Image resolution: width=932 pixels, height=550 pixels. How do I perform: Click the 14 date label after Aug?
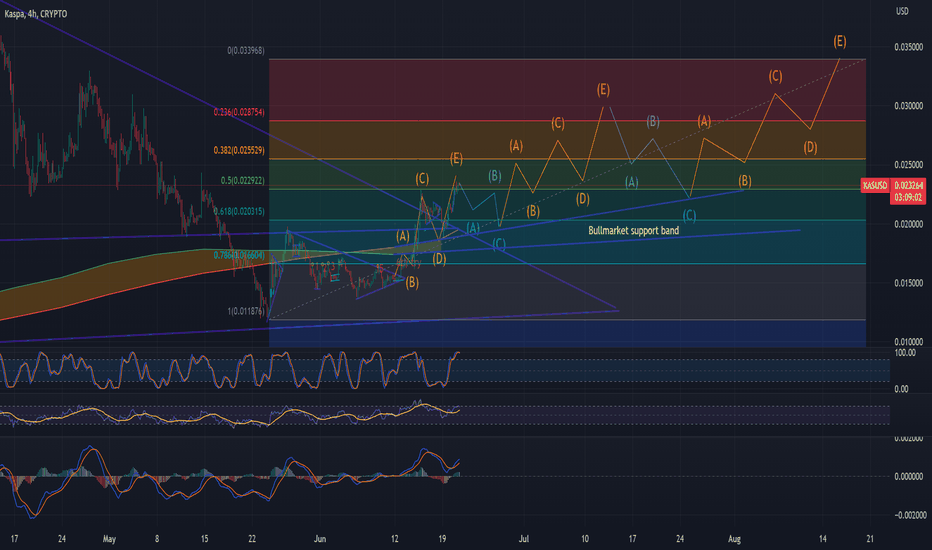click(823, 539)
